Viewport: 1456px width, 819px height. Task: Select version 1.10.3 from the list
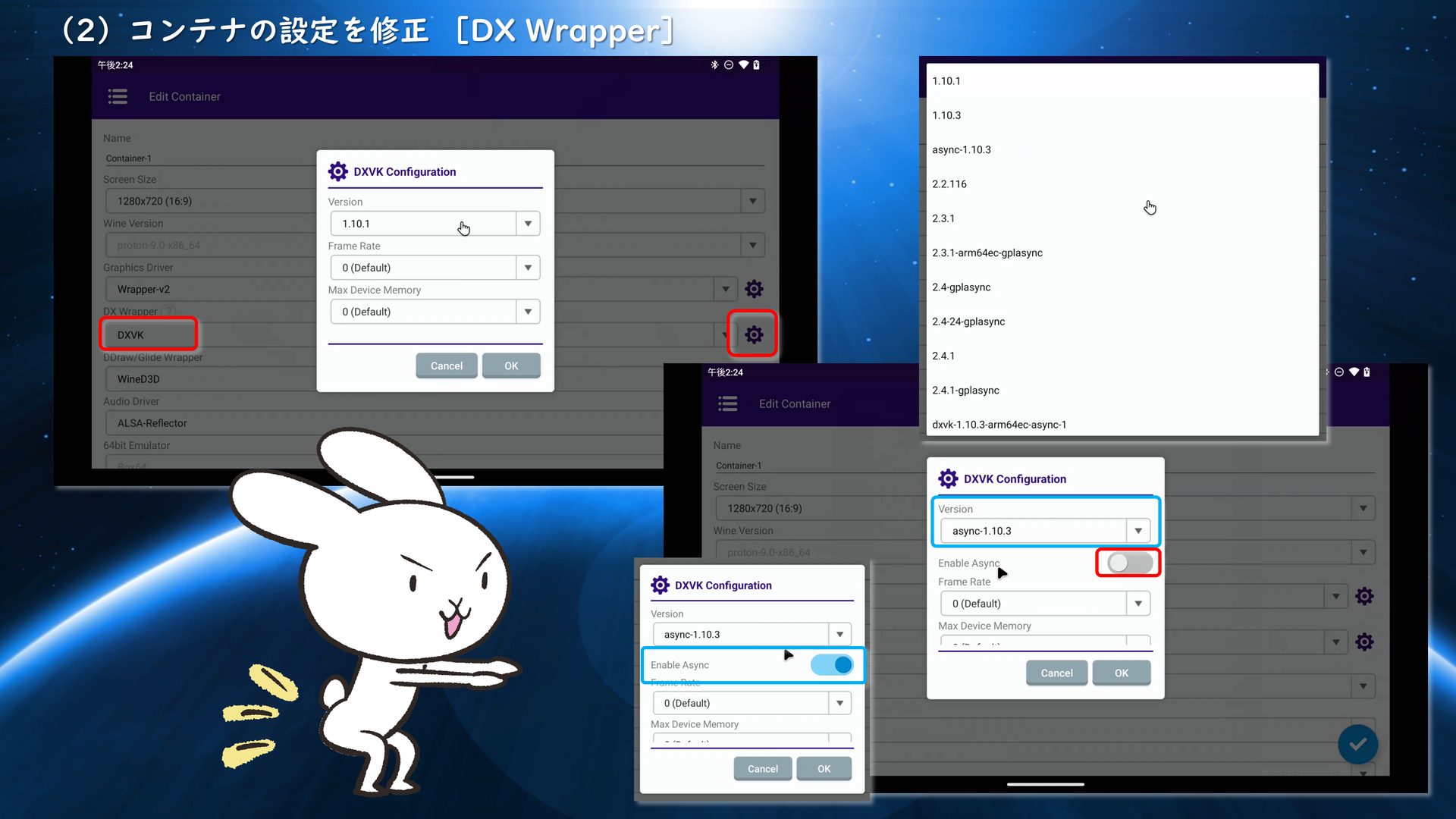pyautogui.click(x=1122, y=115)
